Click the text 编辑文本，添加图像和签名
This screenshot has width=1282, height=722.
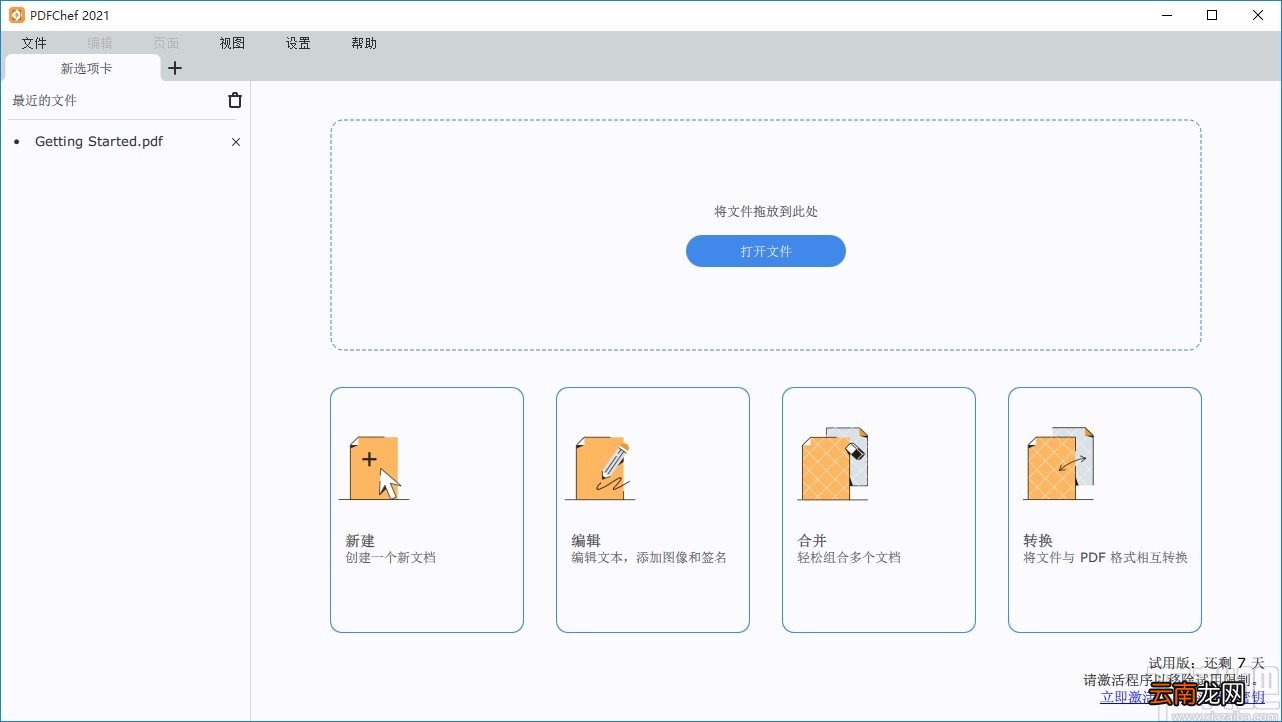[649, 558]
